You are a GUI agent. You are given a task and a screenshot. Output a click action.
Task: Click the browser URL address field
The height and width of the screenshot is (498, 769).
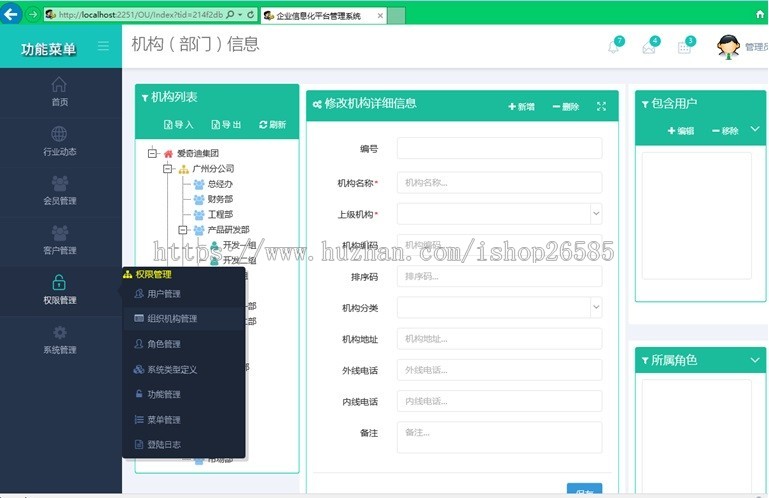pyautogui.click(x=140, y=15)
